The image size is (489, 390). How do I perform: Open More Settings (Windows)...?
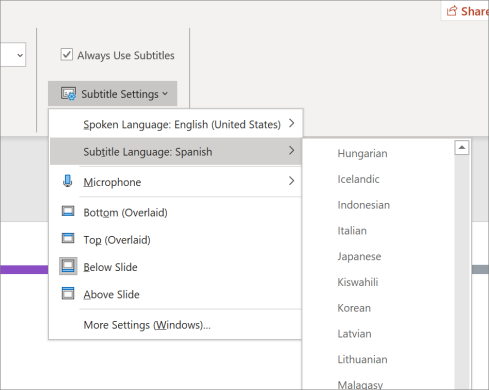(176, 325)
